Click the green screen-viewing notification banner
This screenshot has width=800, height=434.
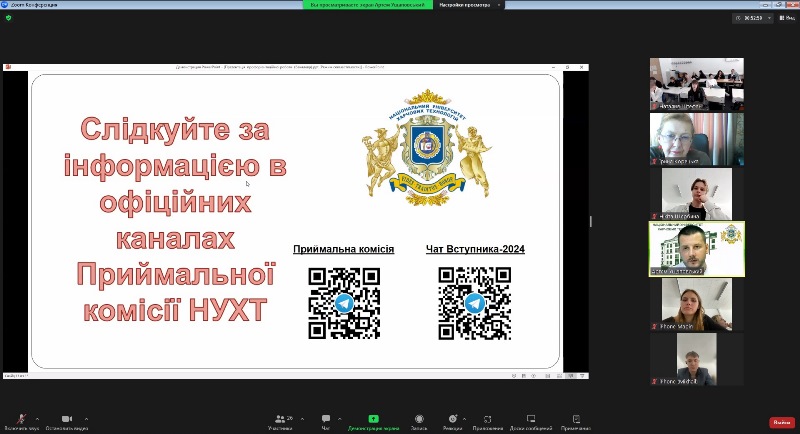coord(367,5)
